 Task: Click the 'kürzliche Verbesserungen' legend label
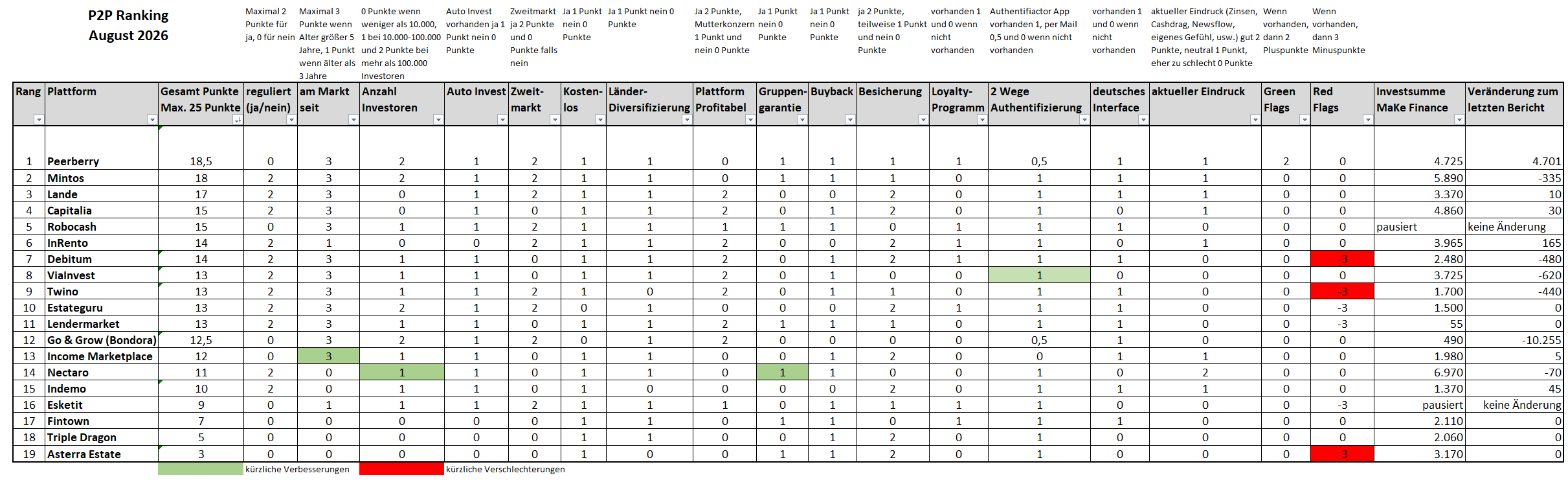pyautogui.click(x=297, y=469)
